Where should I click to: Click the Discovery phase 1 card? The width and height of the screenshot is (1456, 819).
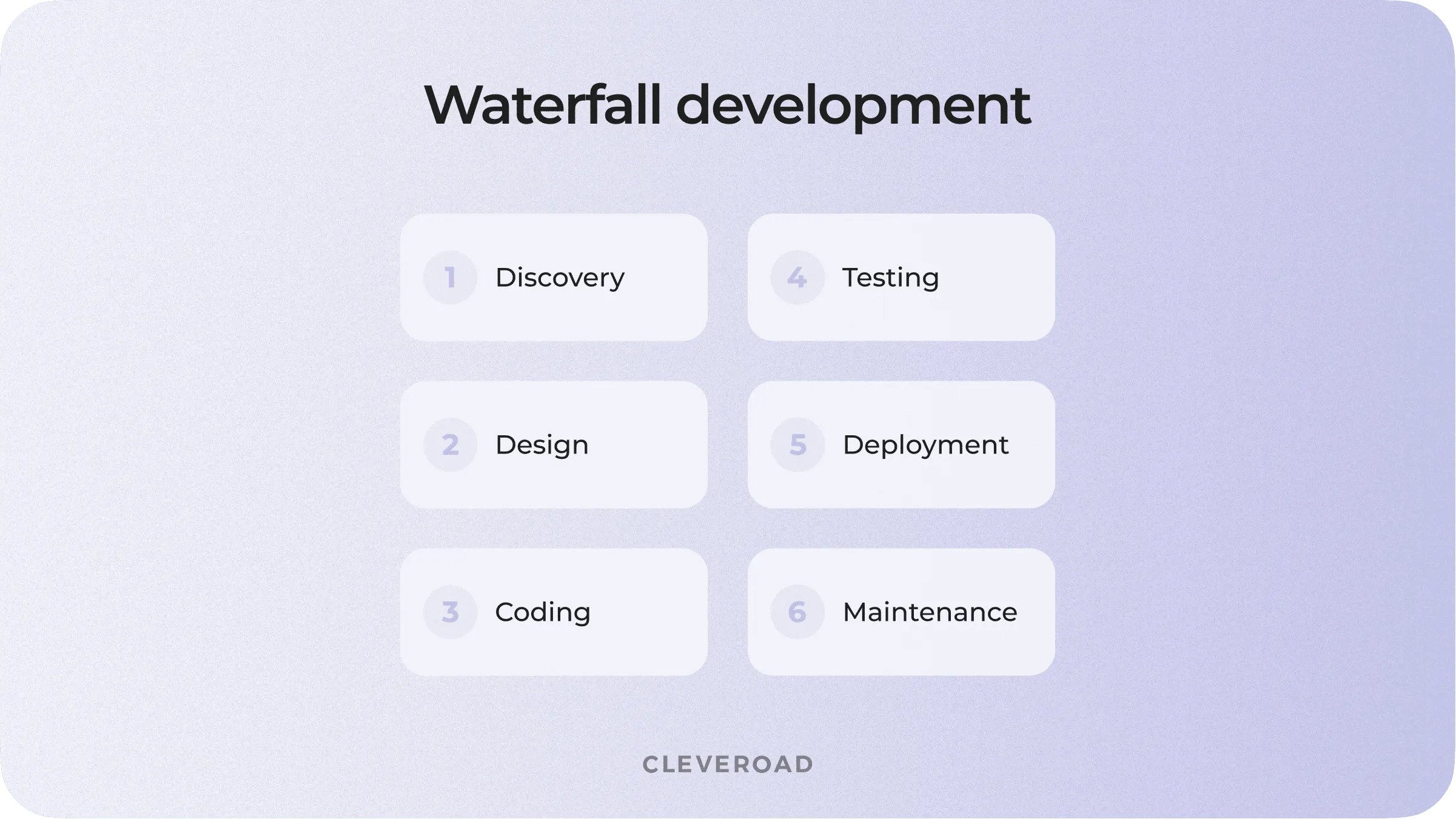554,277
